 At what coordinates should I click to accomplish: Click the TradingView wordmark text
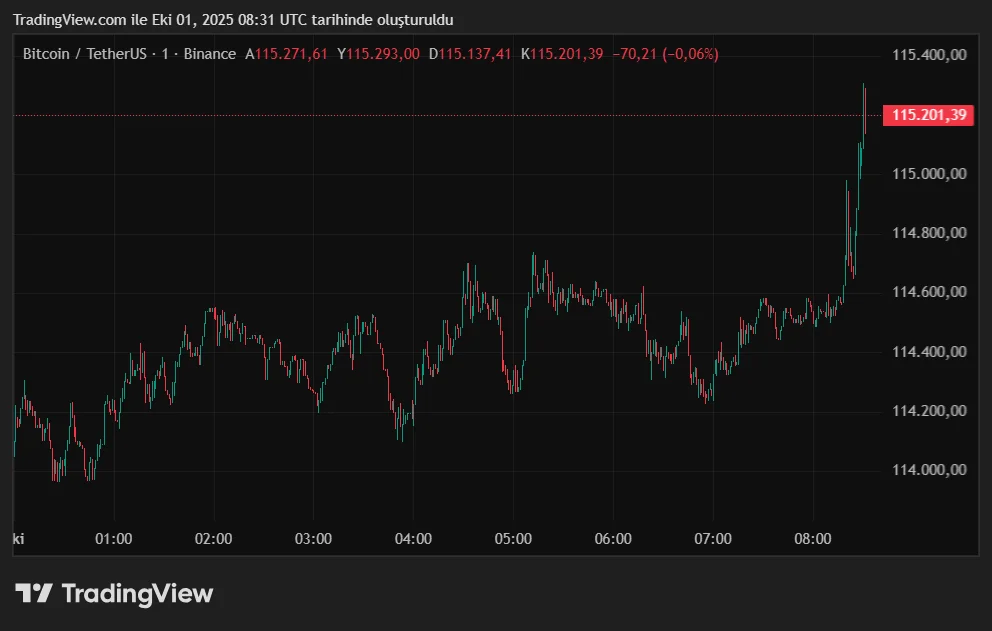[137, 593]
